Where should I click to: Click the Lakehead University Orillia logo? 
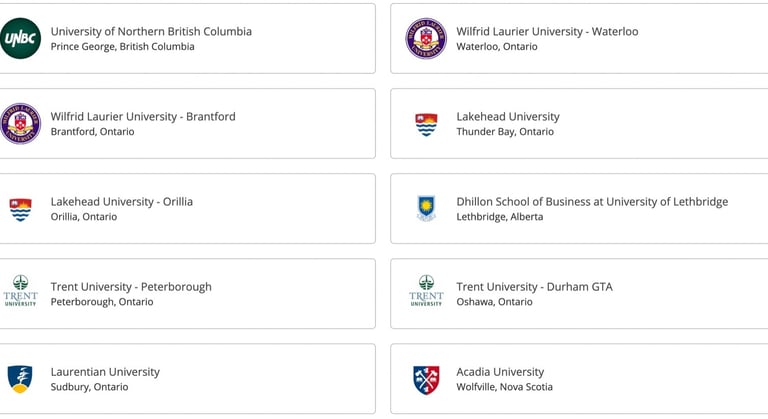[20, 210]
